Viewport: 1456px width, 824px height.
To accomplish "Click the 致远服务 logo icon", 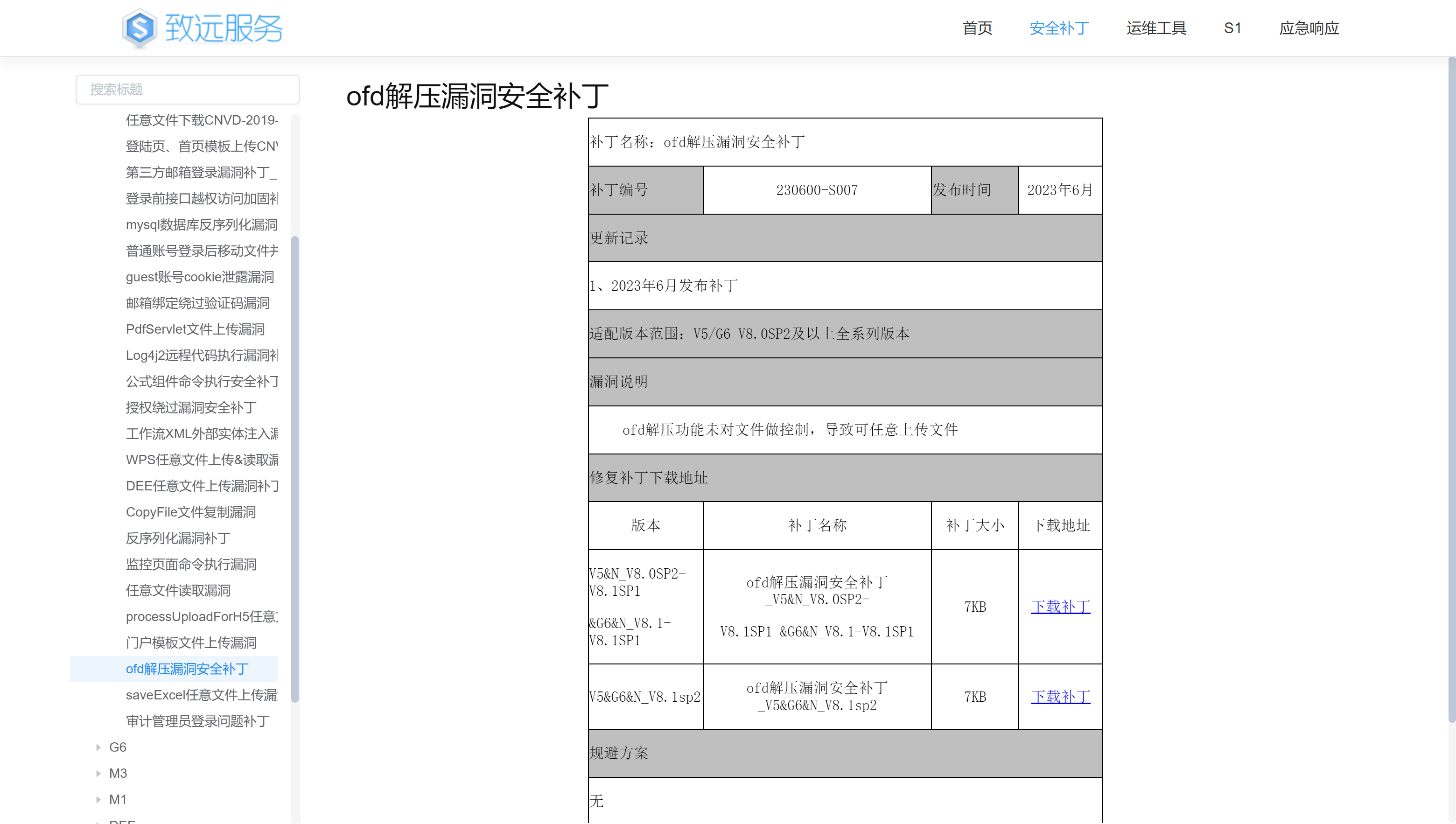I will [139, 28].
